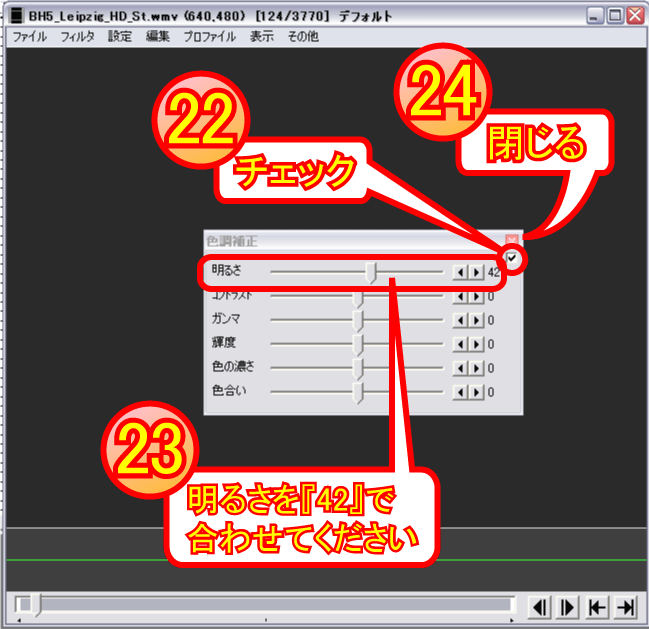Increase 色の濃さ value with right arrow
The height and width of the screenshot is (629, 649).
[476, 367]
